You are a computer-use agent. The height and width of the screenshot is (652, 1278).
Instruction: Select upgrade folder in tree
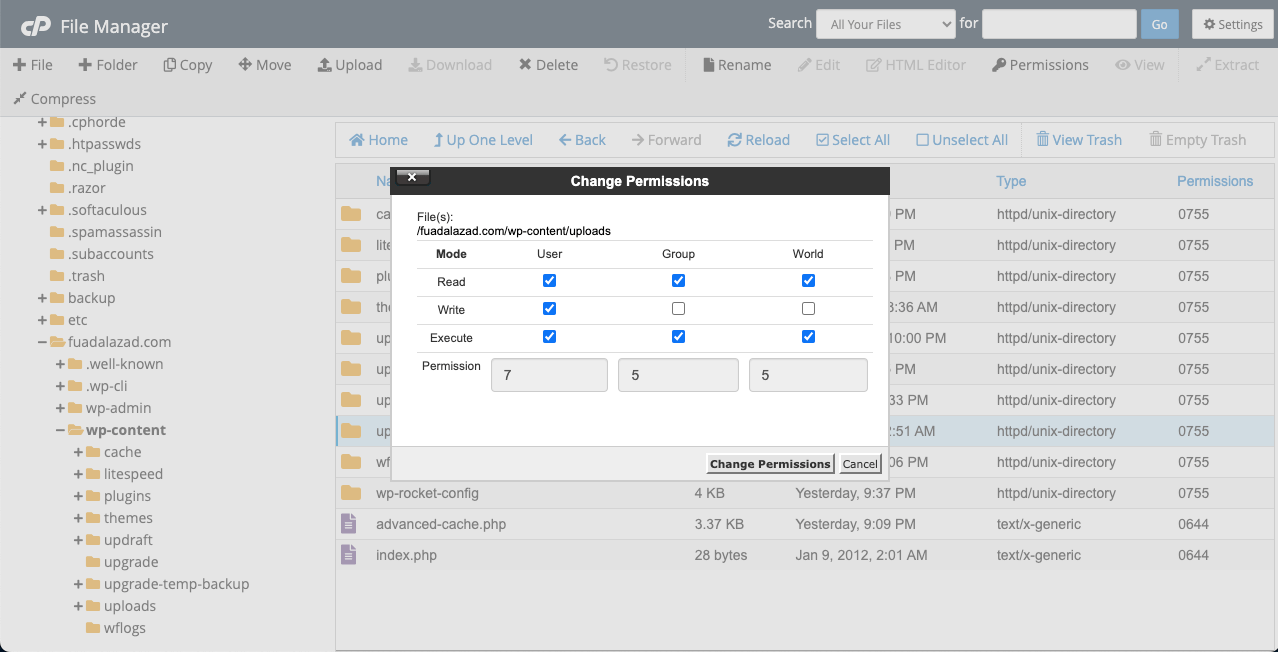(131, 562)
